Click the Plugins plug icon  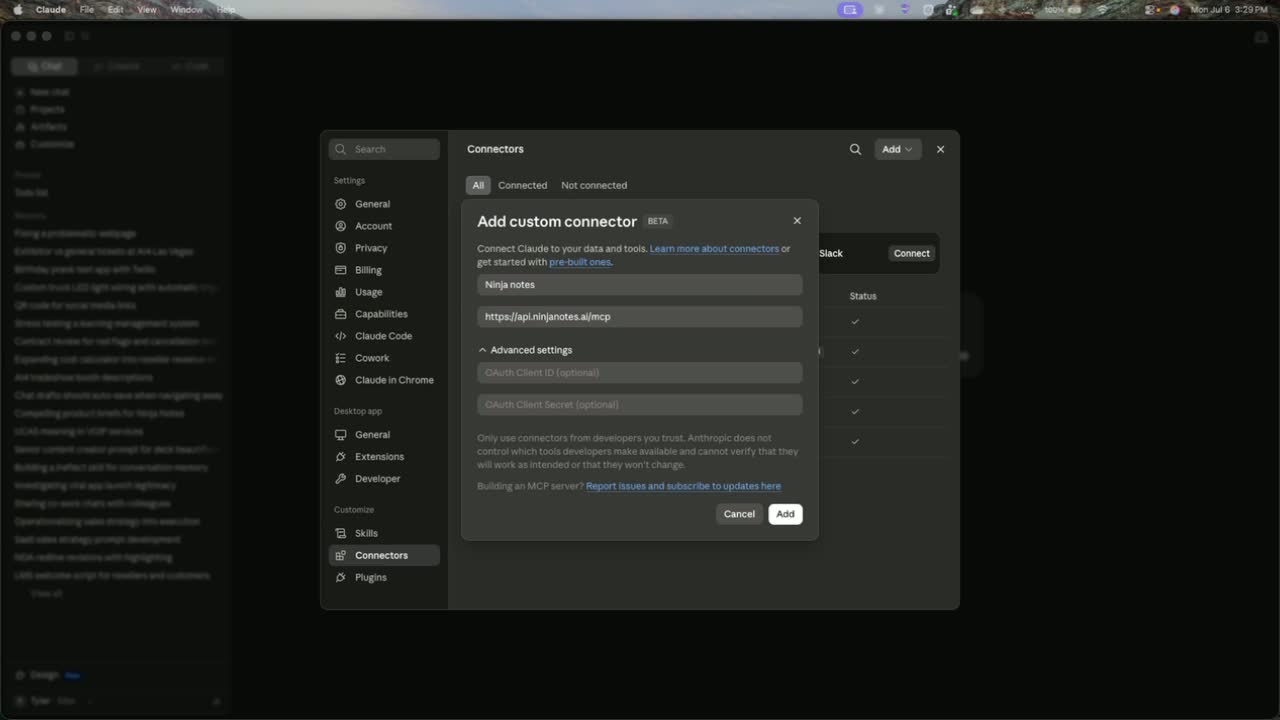click(x=341, y=577)
